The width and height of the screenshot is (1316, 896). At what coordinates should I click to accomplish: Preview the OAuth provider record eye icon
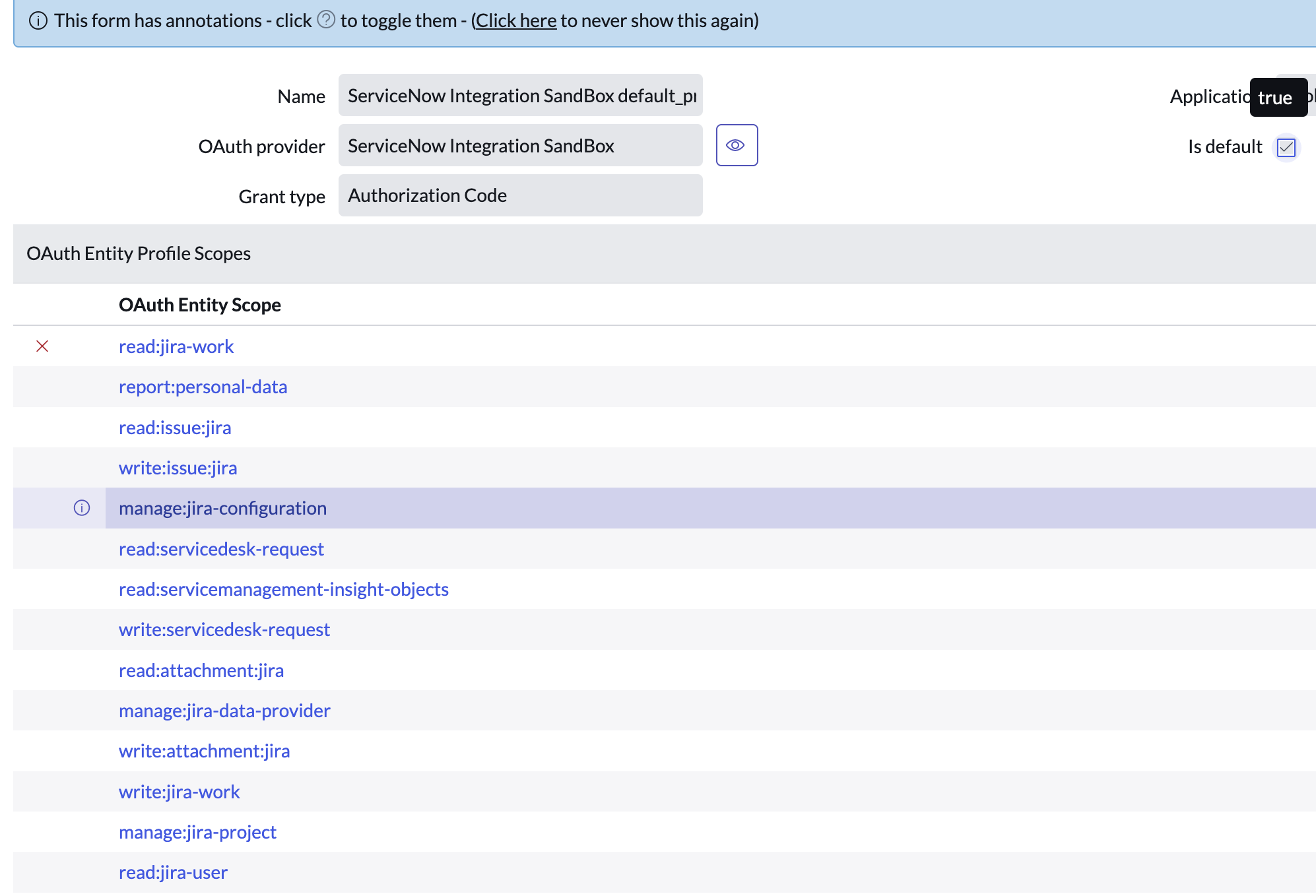point(737,145)
